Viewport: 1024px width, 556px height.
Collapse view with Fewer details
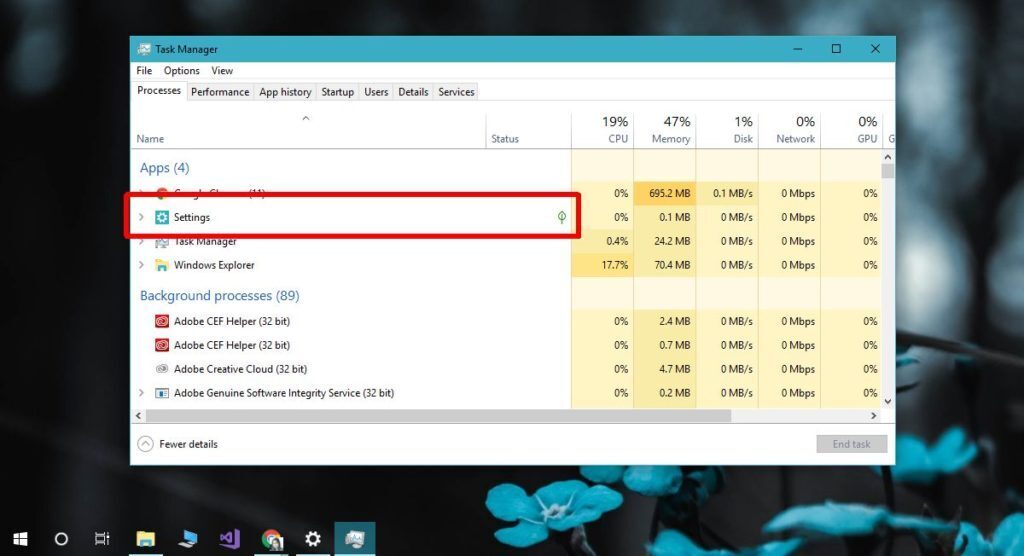coord(178,444)
